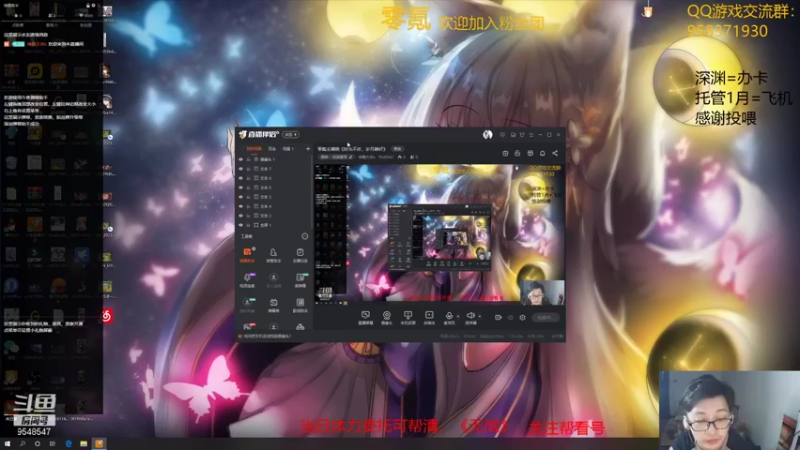This screenshot has width=800, height=450.
Task: Mute the speaker in the bottom toolbar
Action: point(470,317)
